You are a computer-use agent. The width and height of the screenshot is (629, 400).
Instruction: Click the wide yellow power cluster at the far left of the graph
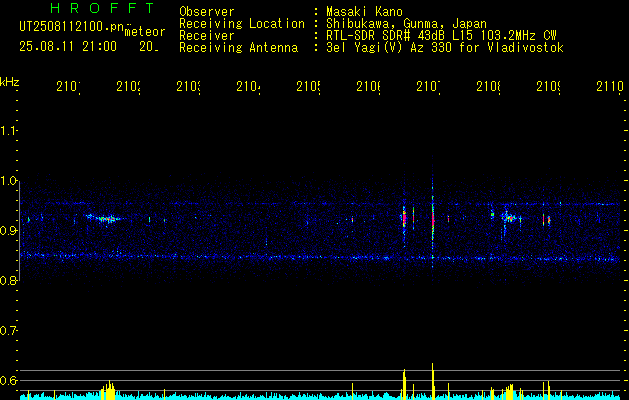108,390
